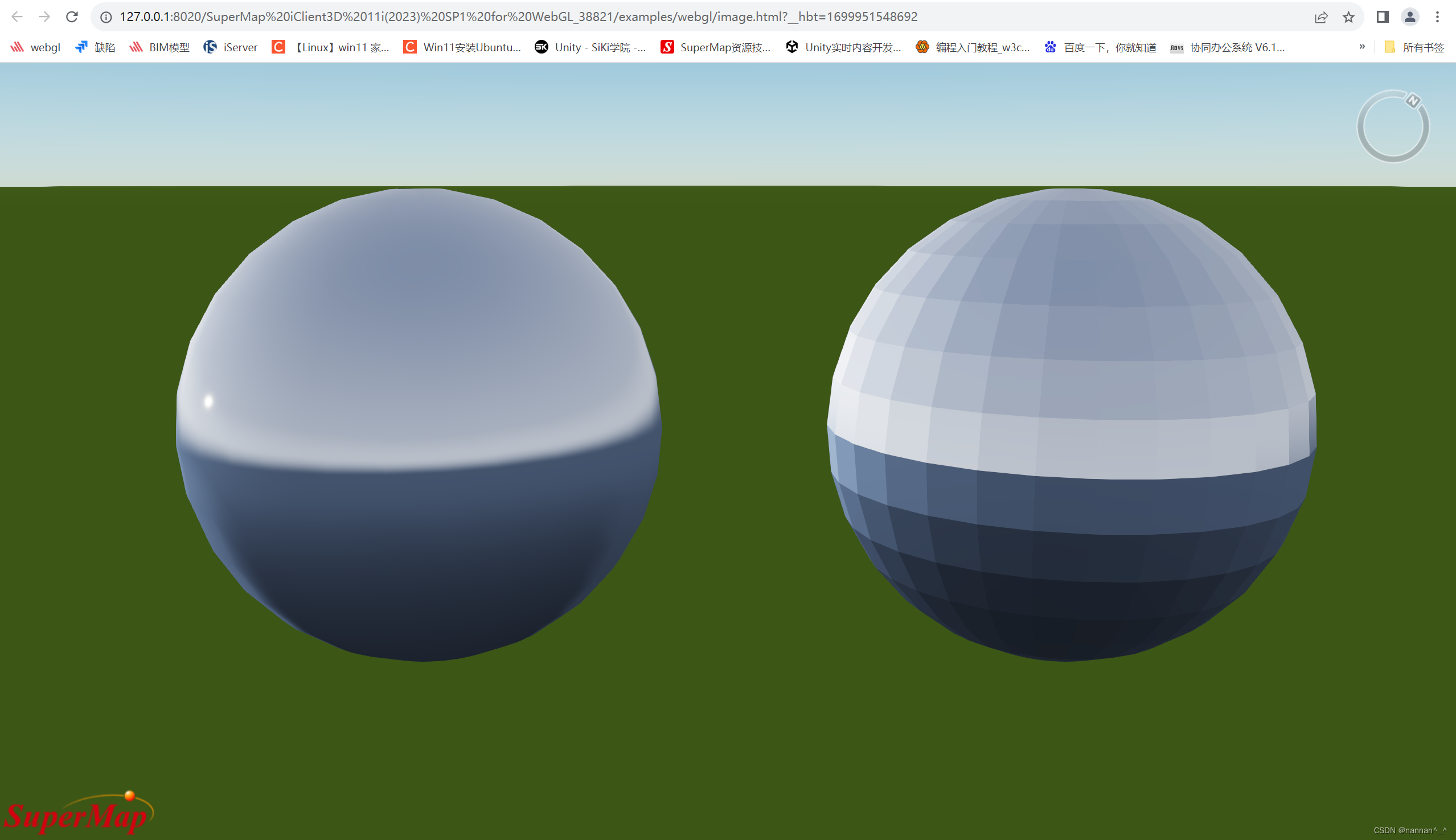This screenshot has width=1456, height=840.
Task: Click the share page icon
Action: pyautogui.click(x=1321, y=17)
